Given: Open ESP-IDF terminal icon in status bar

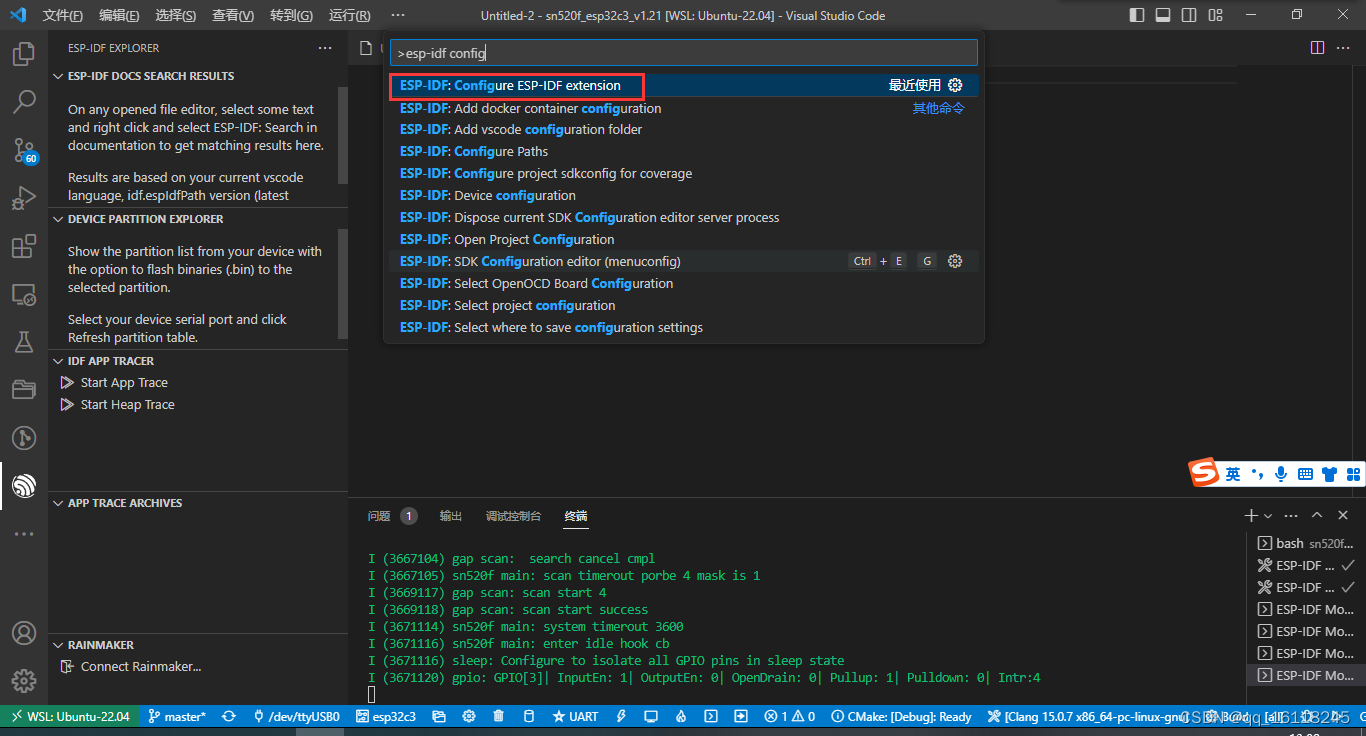Looking at the screenshot, I should click(x=711, y=716).
